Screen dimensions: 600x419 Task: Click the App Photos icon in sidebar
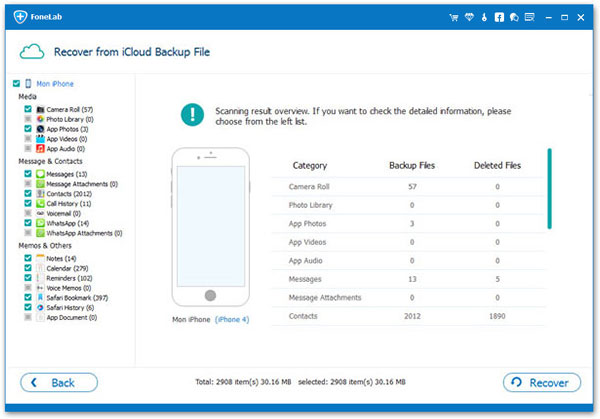pyautogui.click(x=40, y=129)
